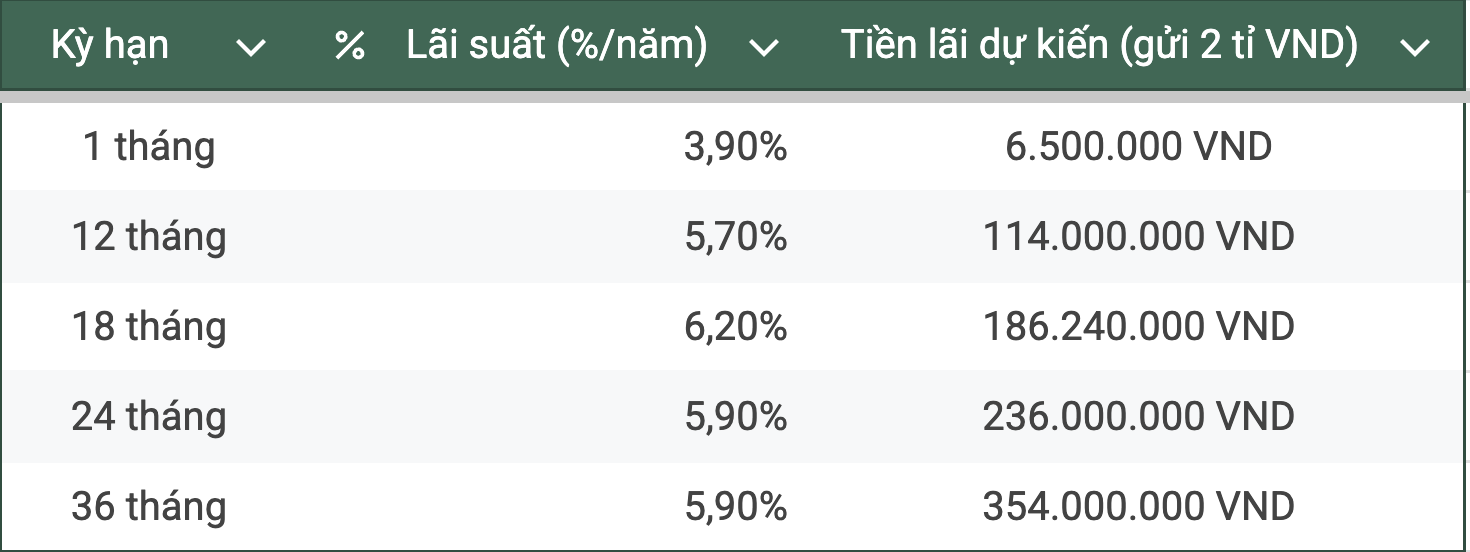Image resolution: width=1470 pixels, height=552 pixels.
Task: Select the 354.000.000 VND cell
Action: 1138,506
